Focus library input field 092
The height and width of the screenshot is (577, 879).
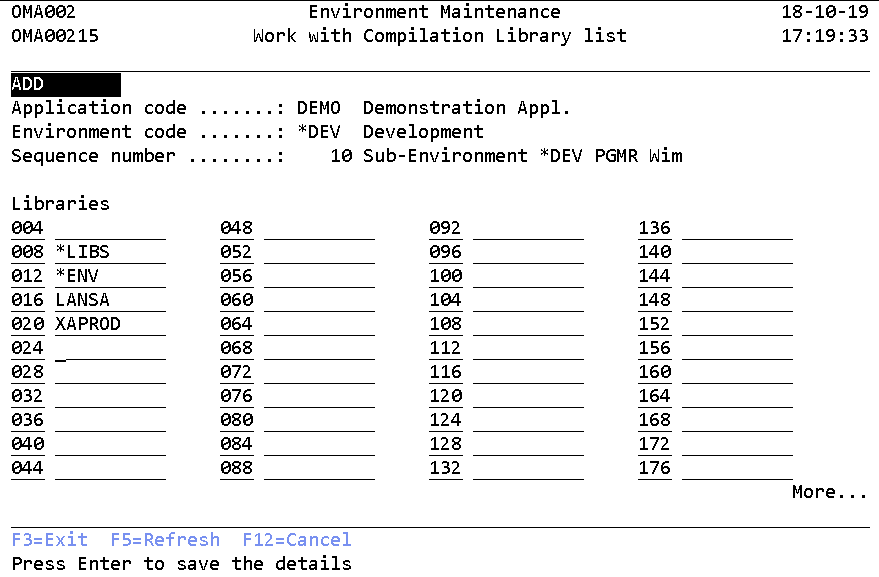(x=528, y=229)
